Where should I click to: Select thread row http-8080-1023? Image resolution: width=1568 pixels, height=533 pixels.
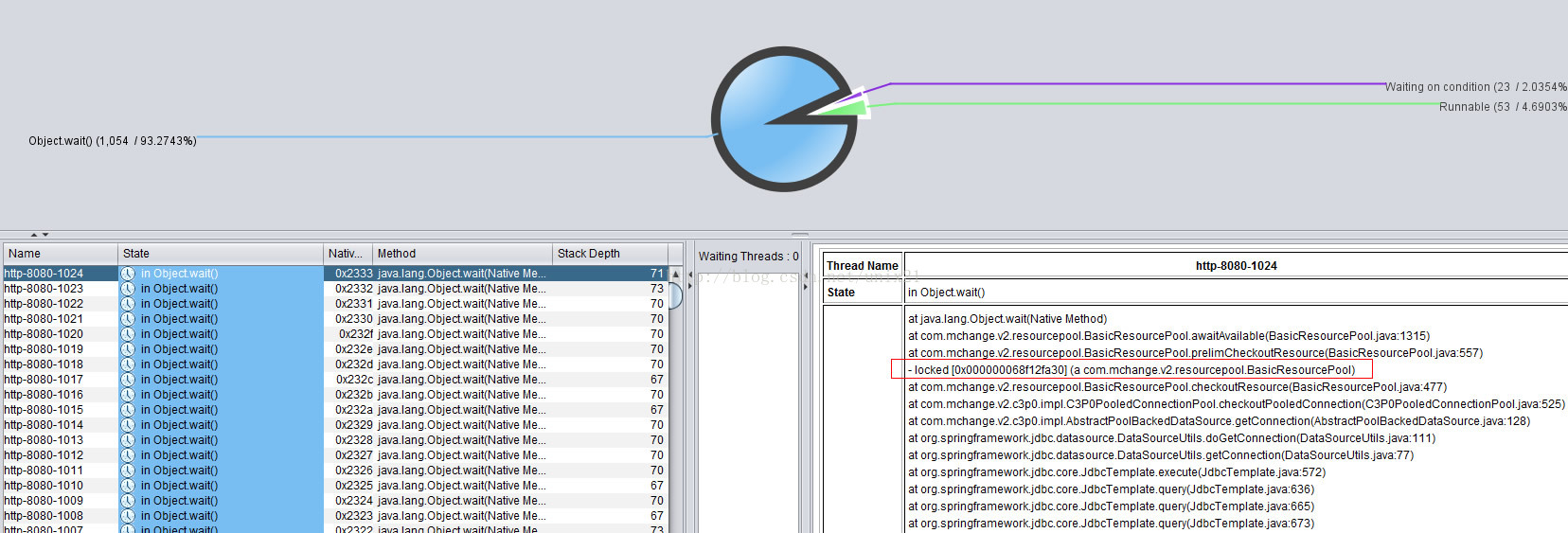[336, 289]
